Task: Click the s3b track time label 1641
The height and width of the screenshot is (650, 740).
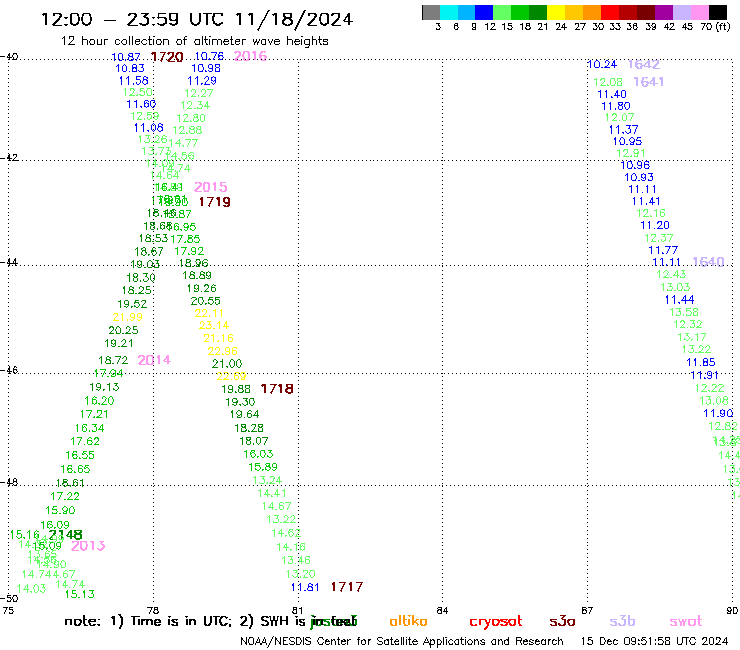Action: [648, 82]
